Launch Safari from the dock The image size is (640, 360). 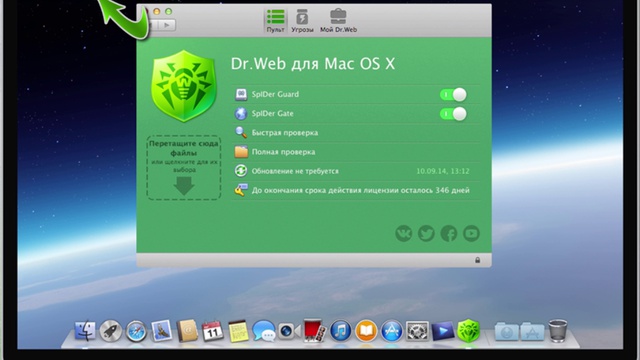click(x=136, y=331)
